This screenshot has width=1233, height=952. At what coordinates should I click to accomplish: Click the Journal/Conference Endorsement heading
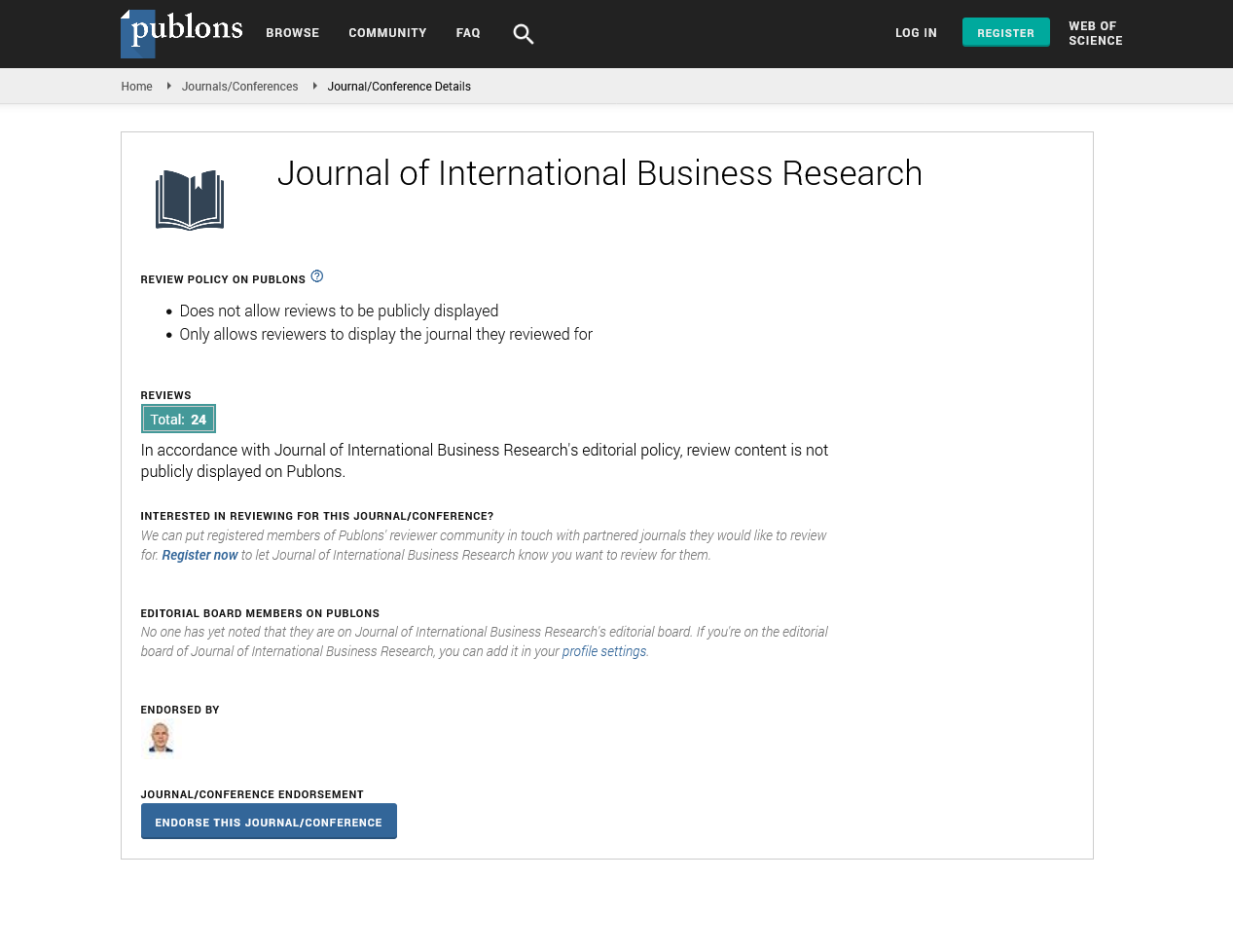pyautogui.click(x=252, y=794)
